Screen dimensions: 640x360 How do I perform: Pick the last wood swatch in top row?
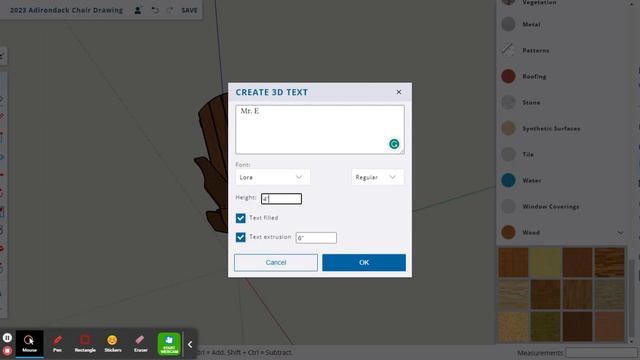609,262
